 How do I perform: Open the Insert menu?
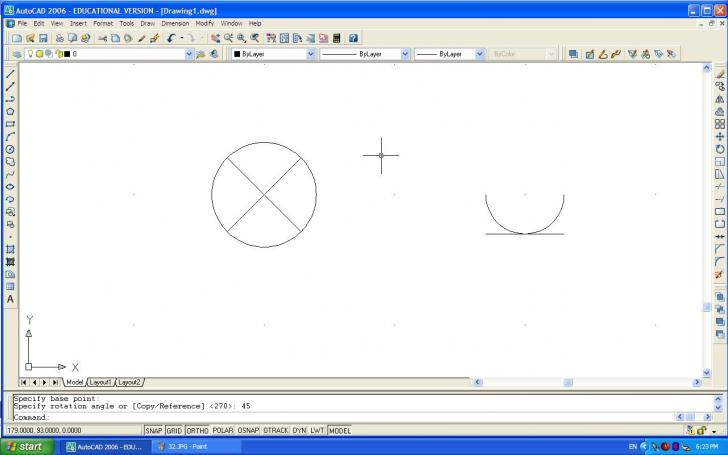[x=78, y=23]
